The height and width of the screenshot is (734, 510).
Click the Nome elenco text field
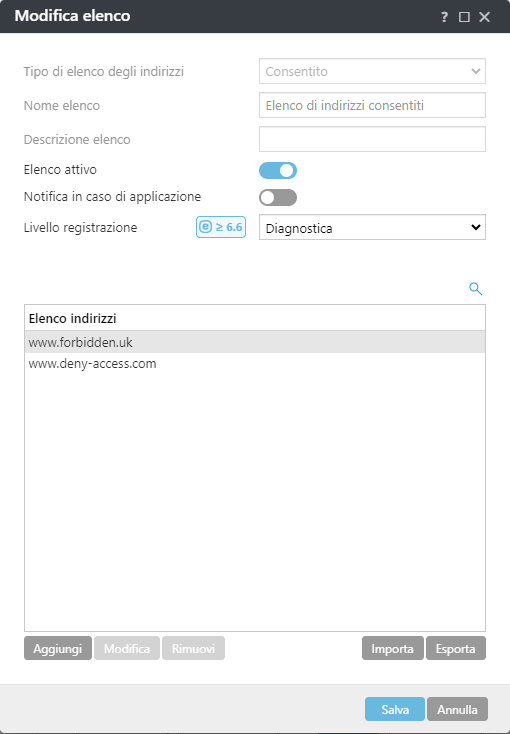(x=372, y=105)
